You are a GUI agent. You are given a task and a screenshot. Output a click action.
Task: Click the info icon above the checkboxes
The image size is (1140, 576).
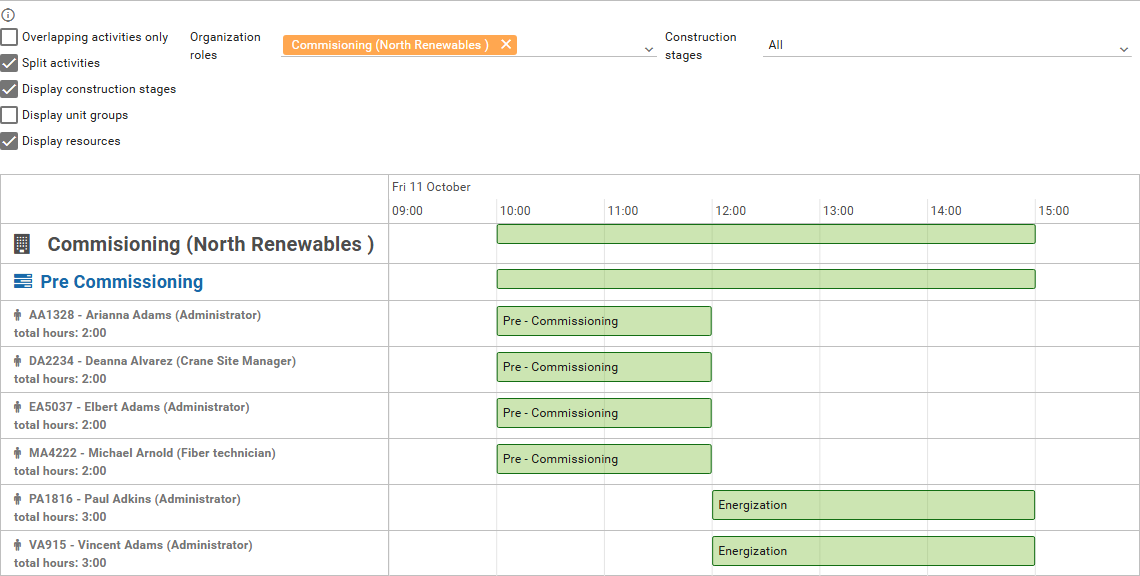[8, 15]
